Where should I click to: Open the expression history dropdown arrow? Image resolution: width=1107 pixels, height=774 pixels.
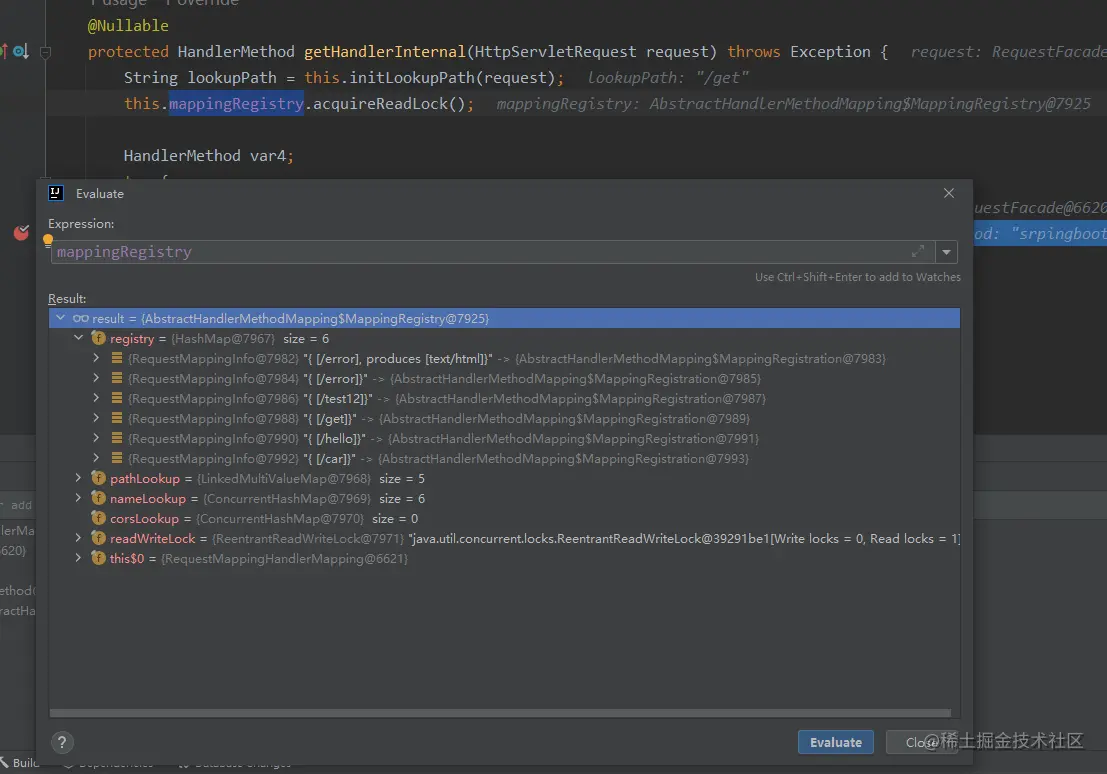[x=946, y=252]
